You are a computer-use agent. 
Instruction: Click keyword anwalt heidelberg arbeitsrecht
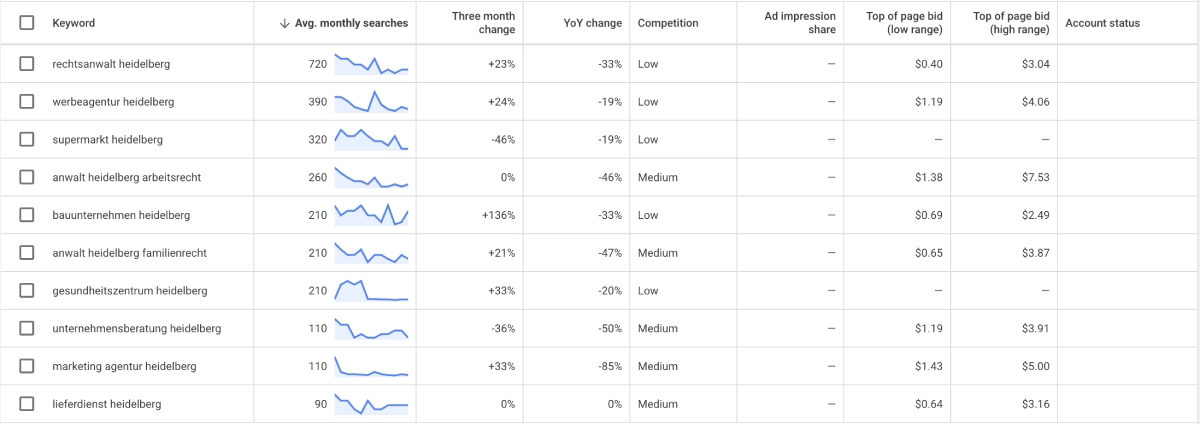coord(127,177)
